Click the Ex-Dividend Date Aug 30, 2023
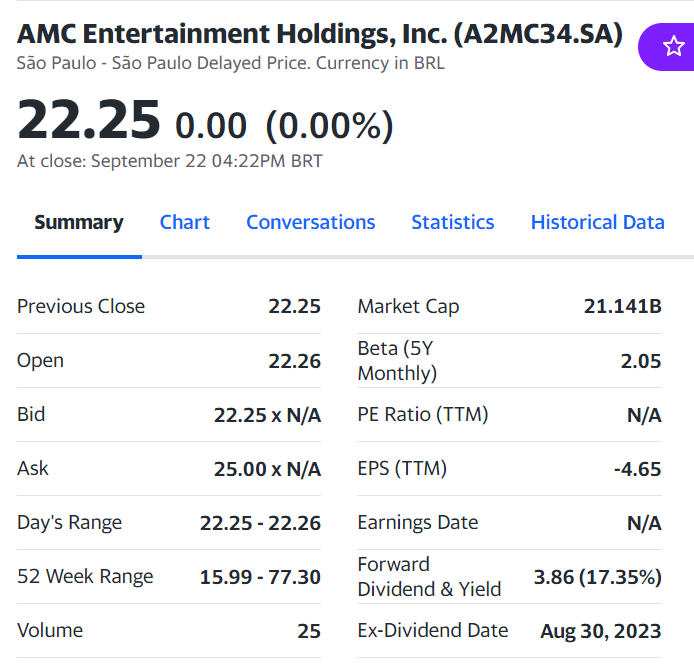The image size is (694, 668). [600, 630]
